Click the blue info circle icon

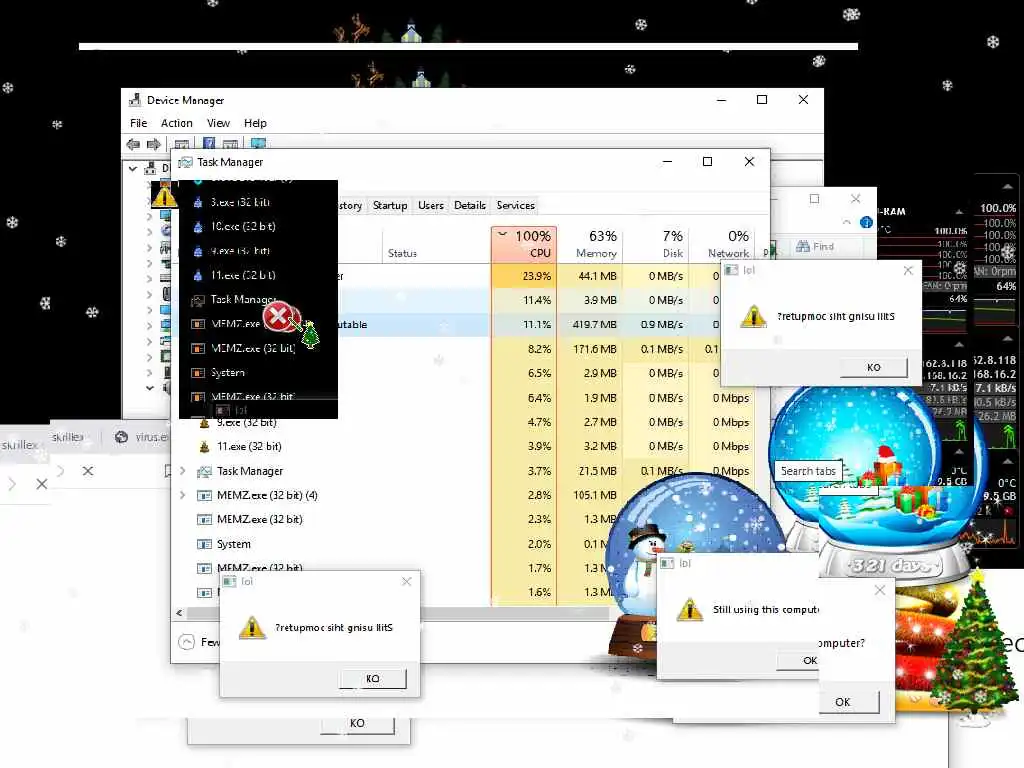[x=867, y=222]
